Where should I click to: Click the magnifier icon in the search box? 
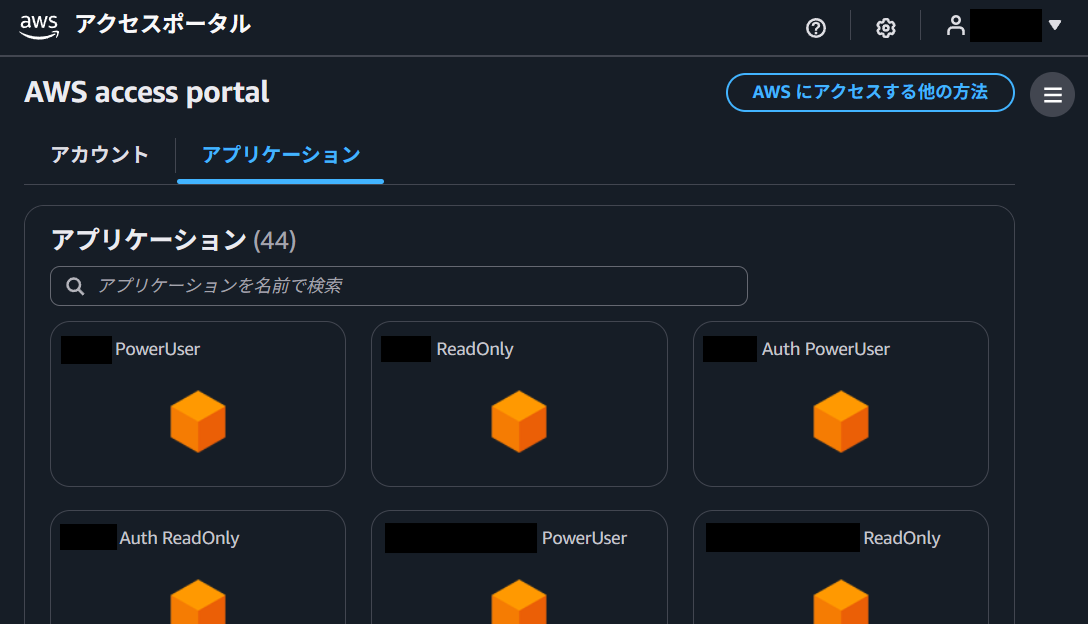[75, 286]
